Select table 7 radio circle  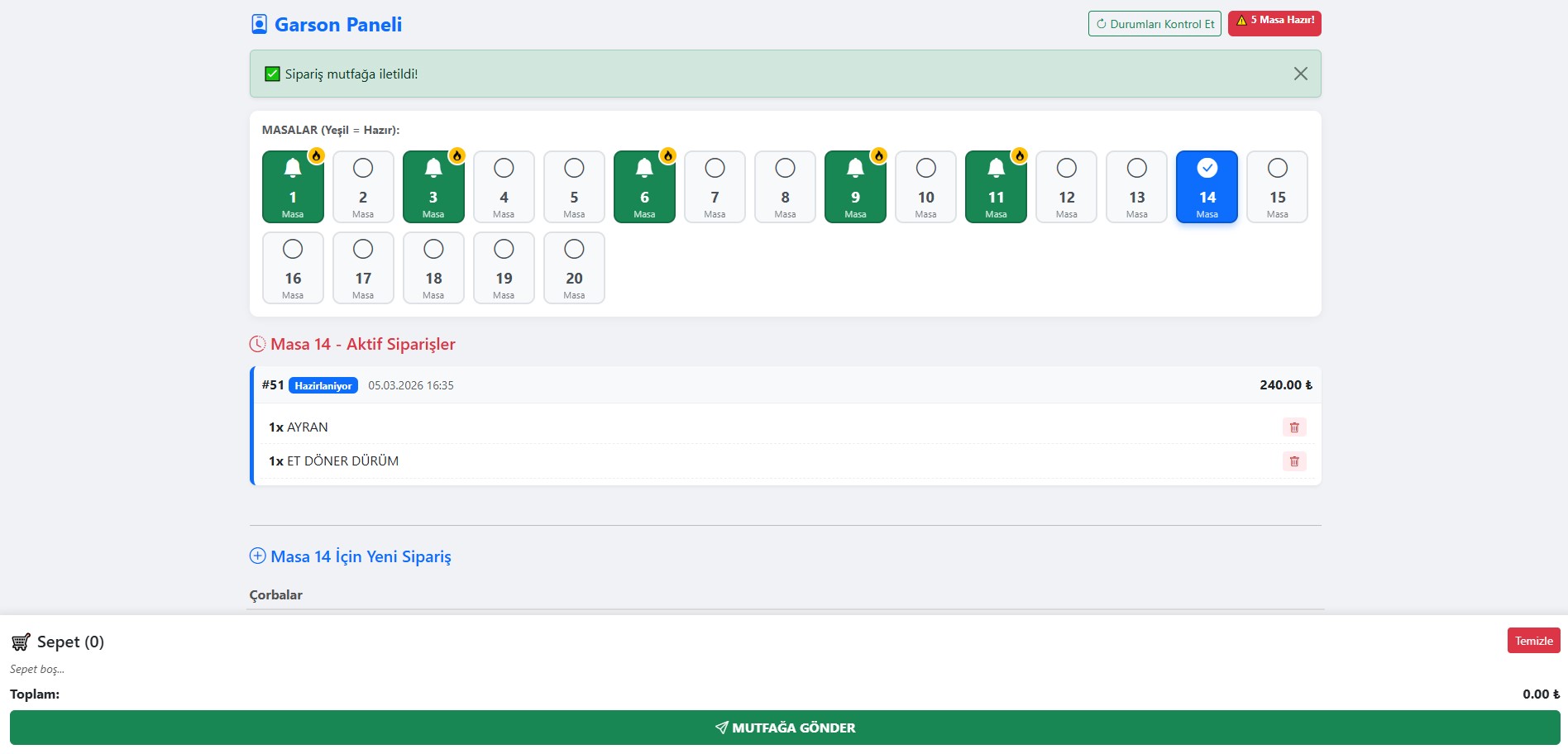click(x=715, y=169)
